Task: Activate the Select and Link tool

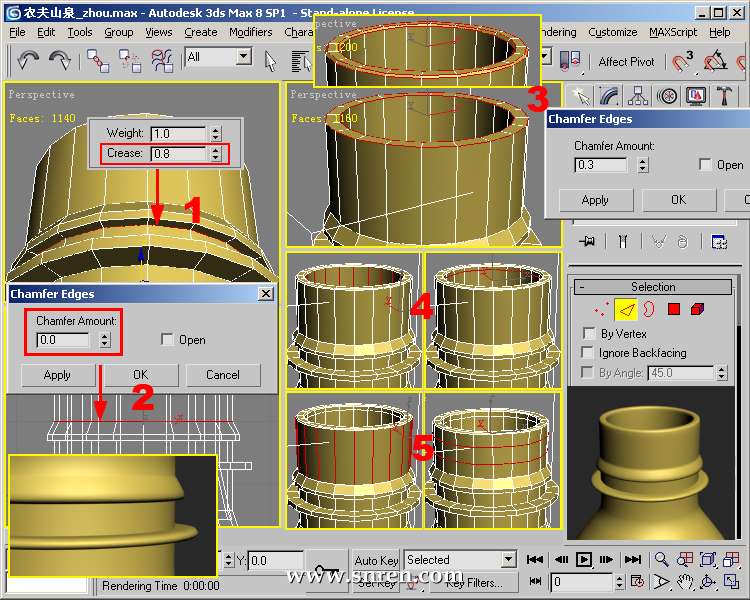Action: 98,61
